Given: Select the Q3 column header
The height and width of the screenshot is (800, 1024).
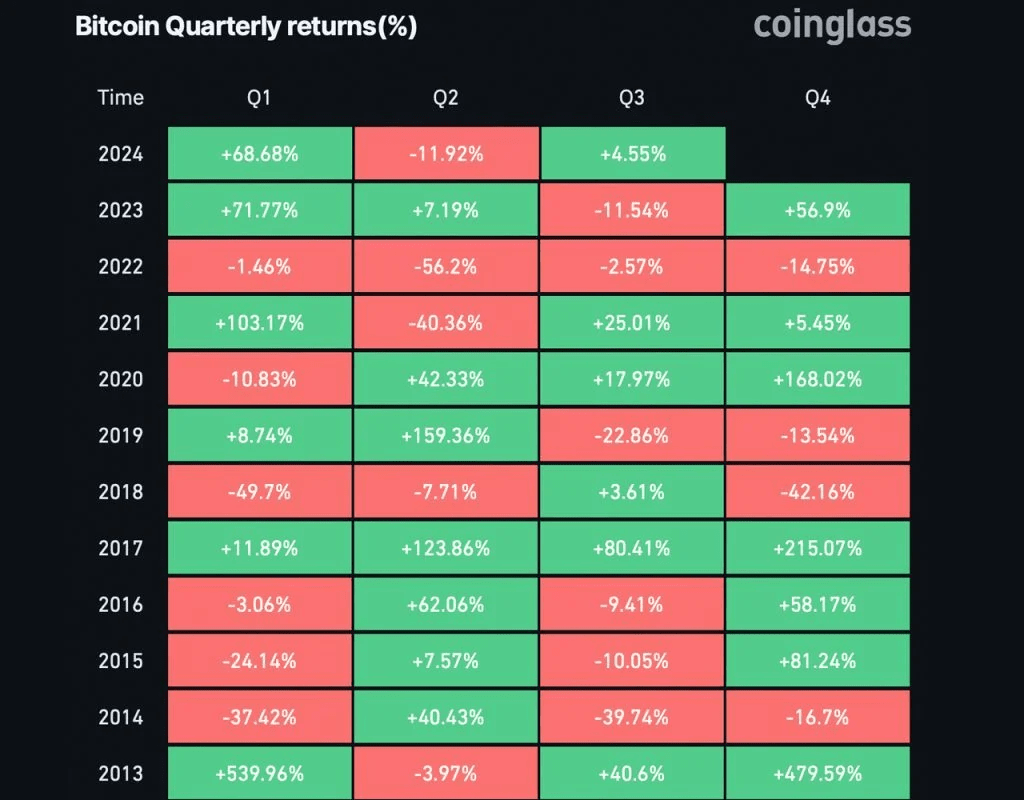Looking at the screenshot, I should click(x=632, y=98).
